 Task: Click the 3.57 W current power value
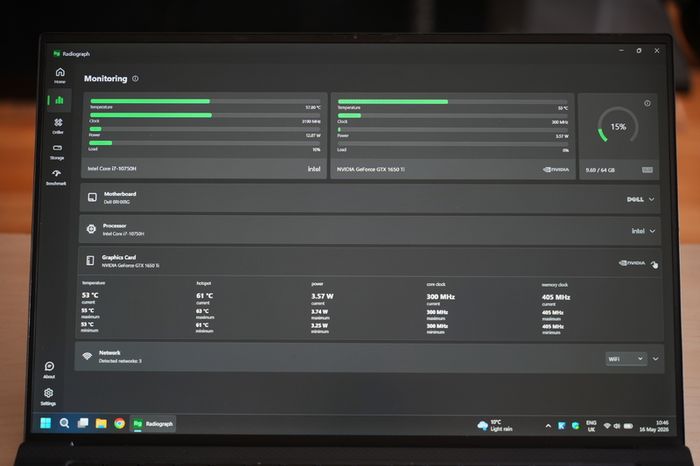[322, 296]
